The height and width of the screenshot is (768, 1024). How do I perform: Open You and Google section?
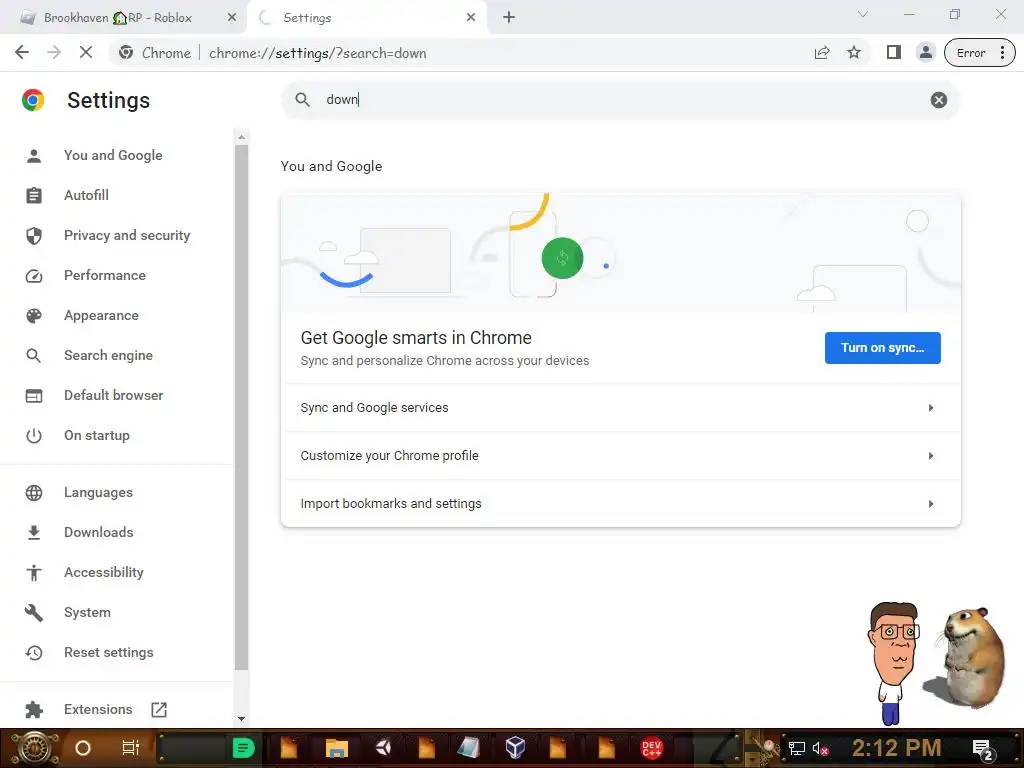coord(112,155)
